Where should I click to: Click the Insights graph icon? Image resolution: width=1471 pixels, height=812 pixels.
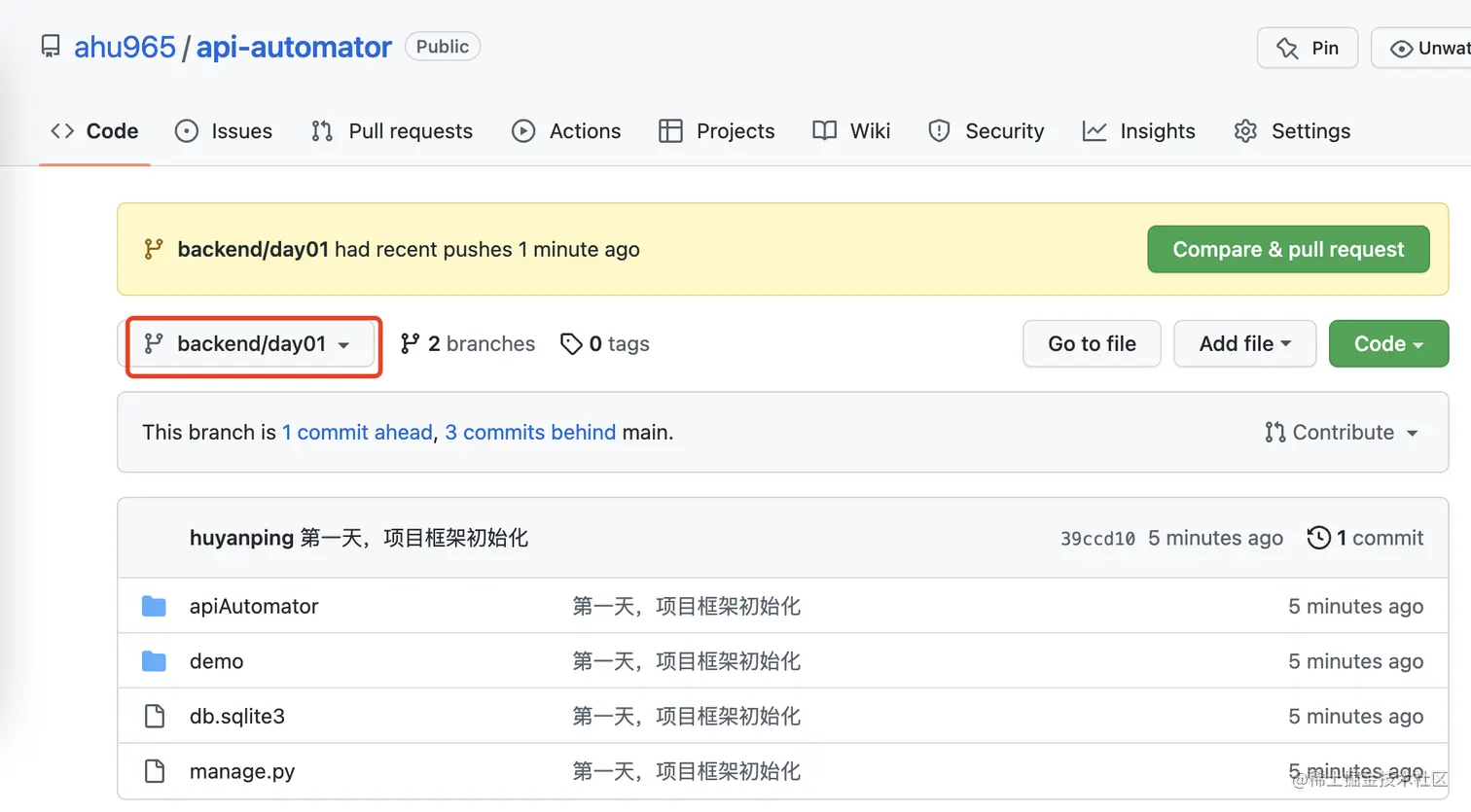[1094, 131]
